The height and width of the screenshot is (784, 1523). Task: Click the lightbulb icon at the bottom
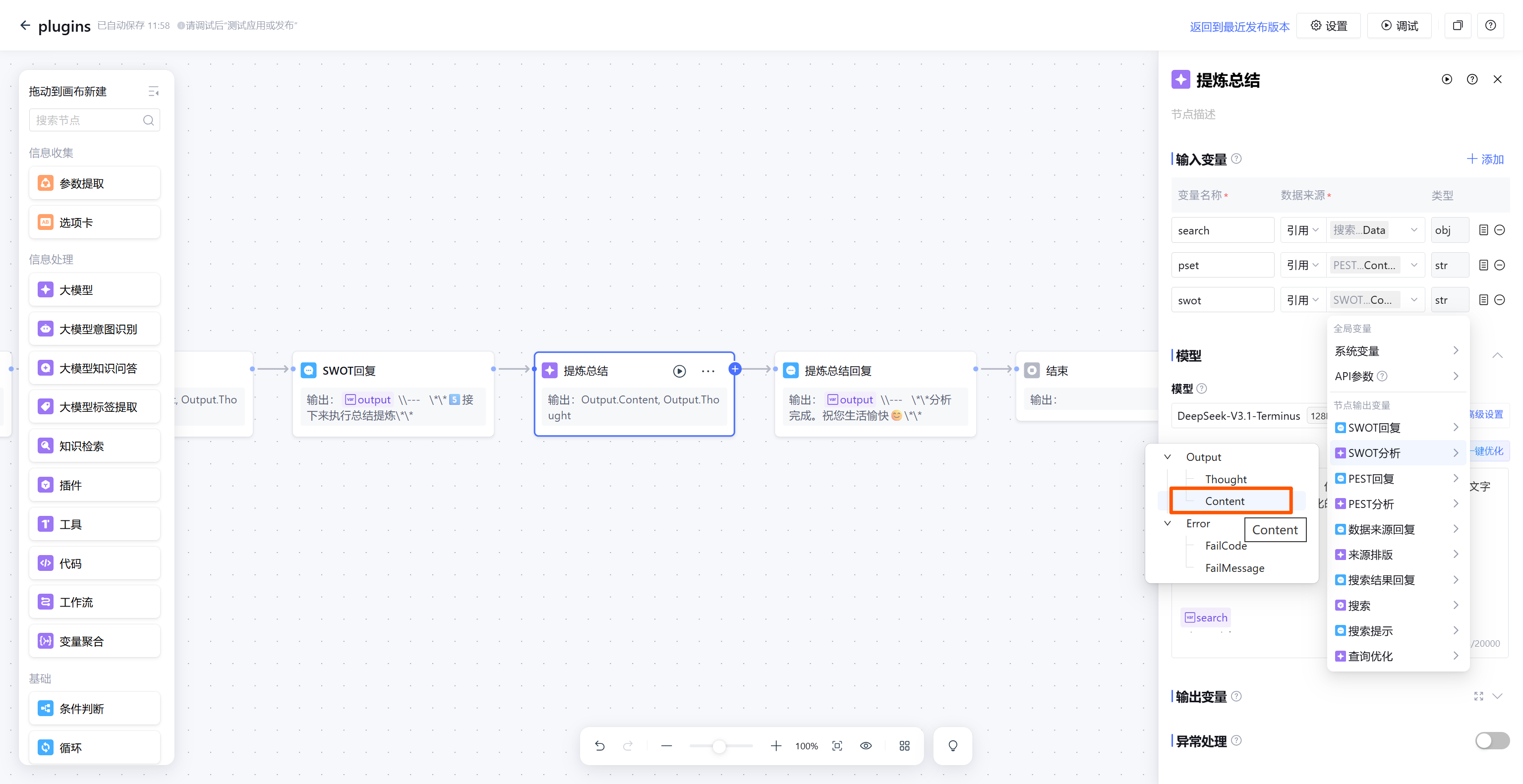(x=952, y=746)
